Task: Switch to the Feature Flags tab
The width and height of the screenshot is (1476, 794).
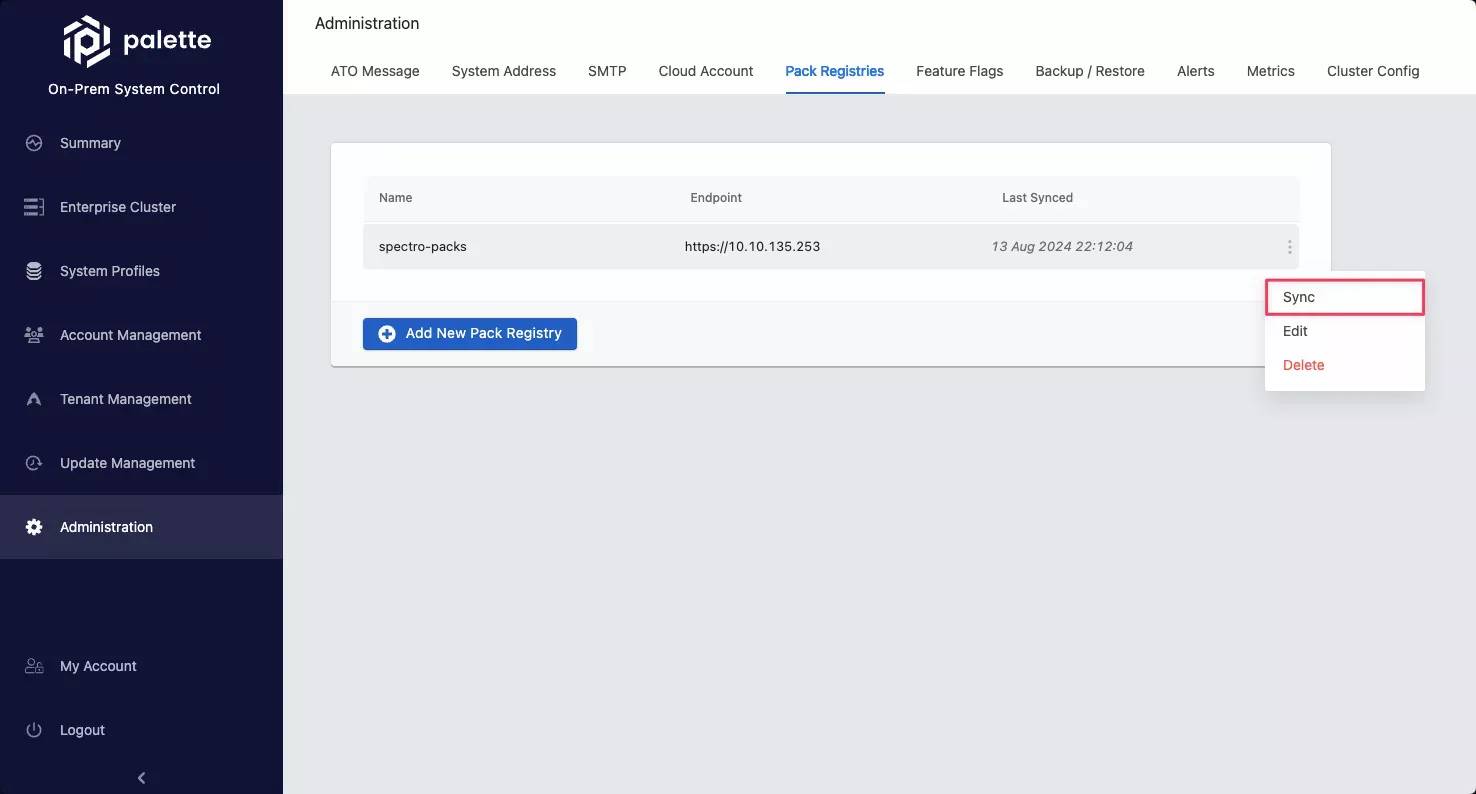Action: pyautogui.click(x=959, y=71)
